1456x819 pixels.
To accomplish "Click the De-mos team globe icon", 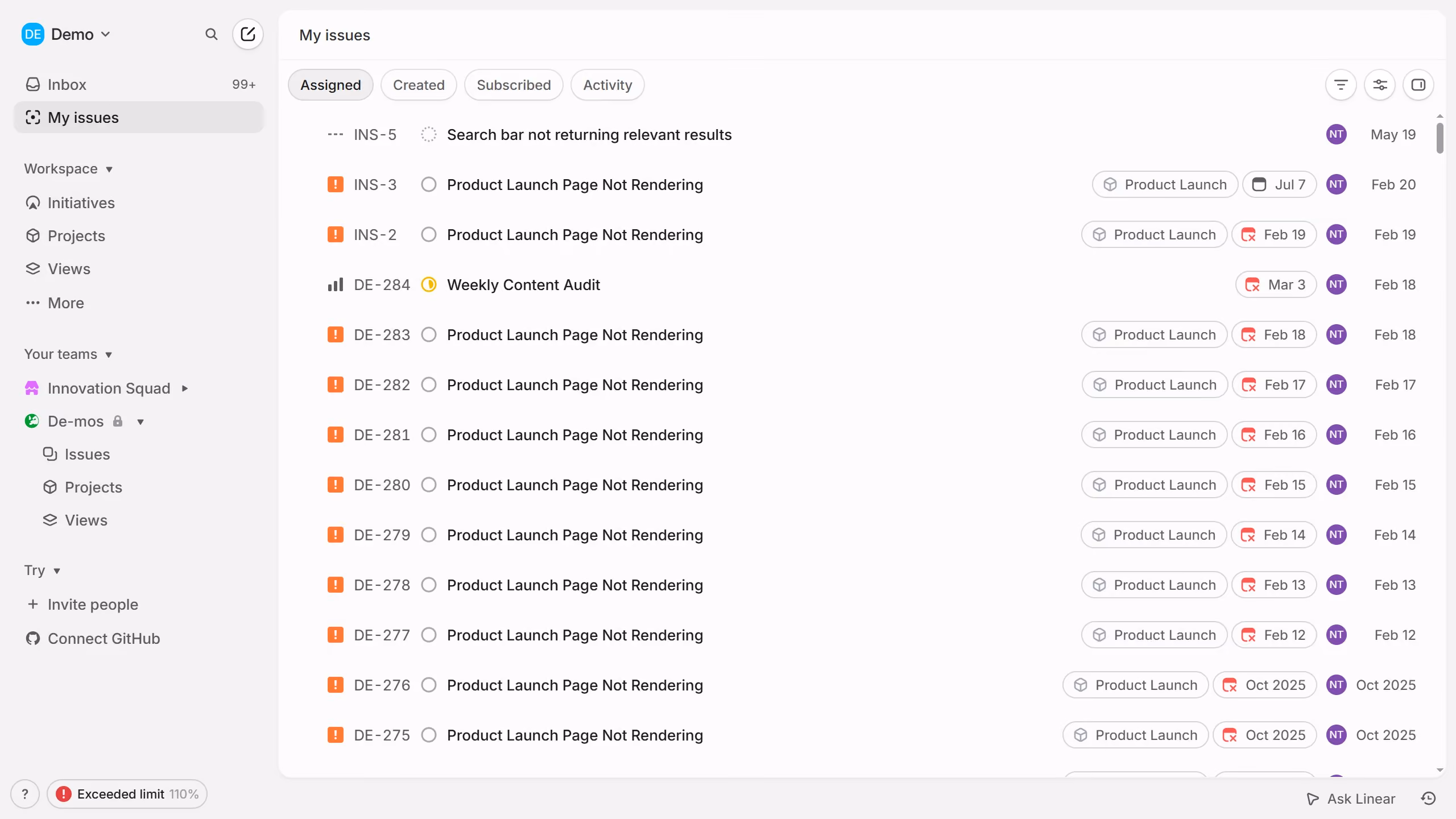I will pyautogui.click(x=32, y=421).
